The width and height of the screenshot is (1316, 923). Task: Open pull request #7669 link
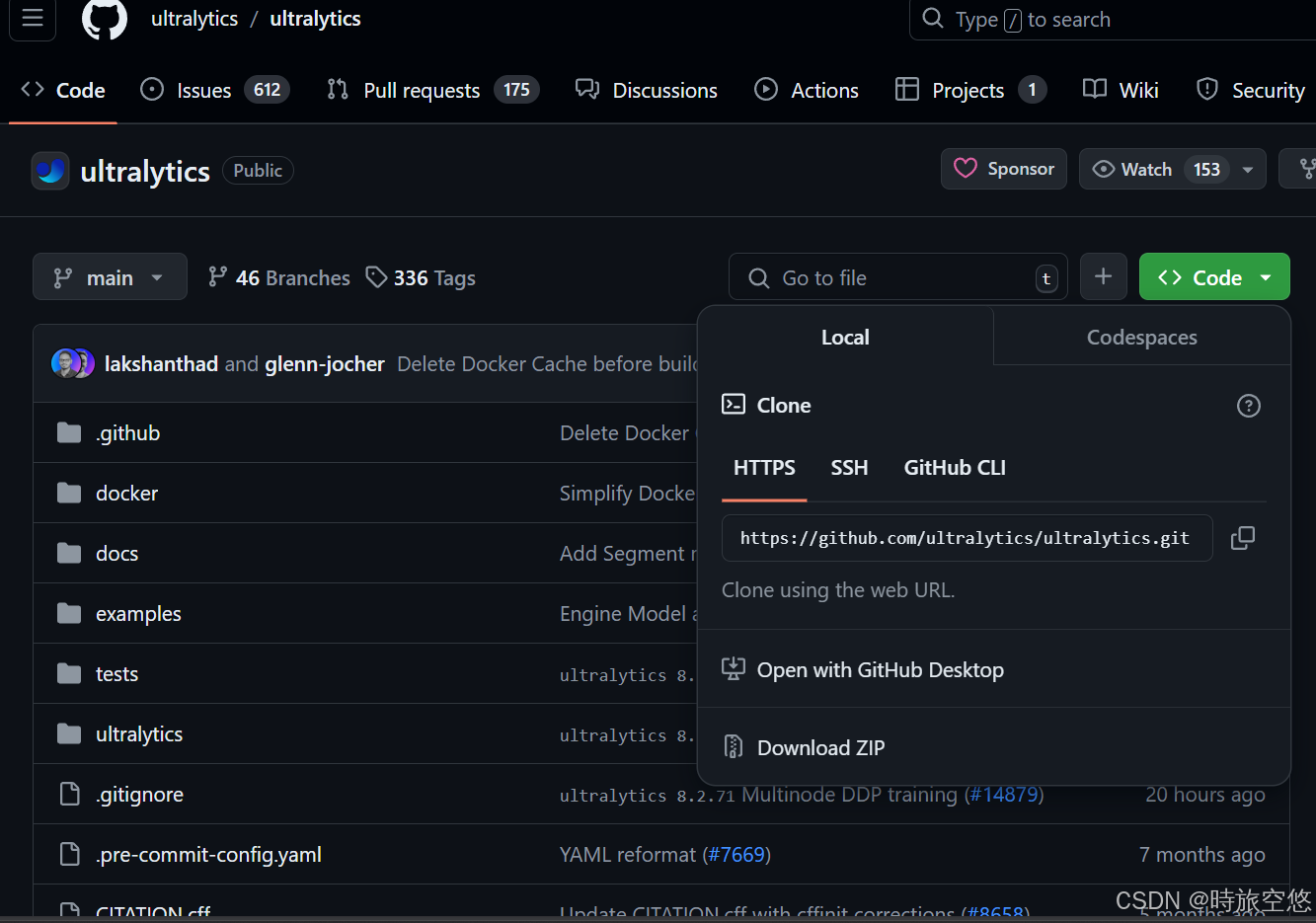736,854
